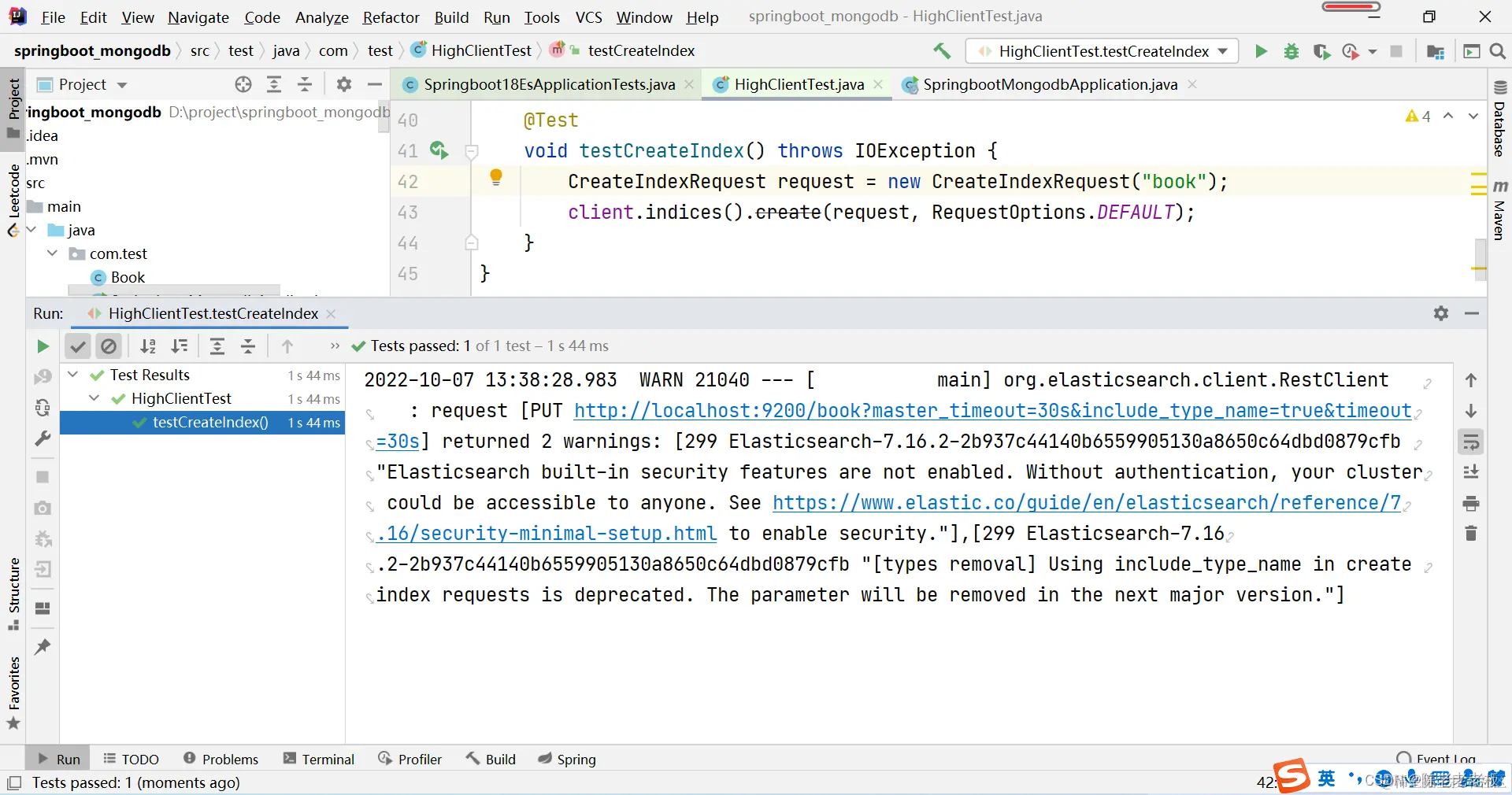This screenshot has width=1512, height=795.
Task: Start debugging with the bug icon
Action: (1291, 51)
